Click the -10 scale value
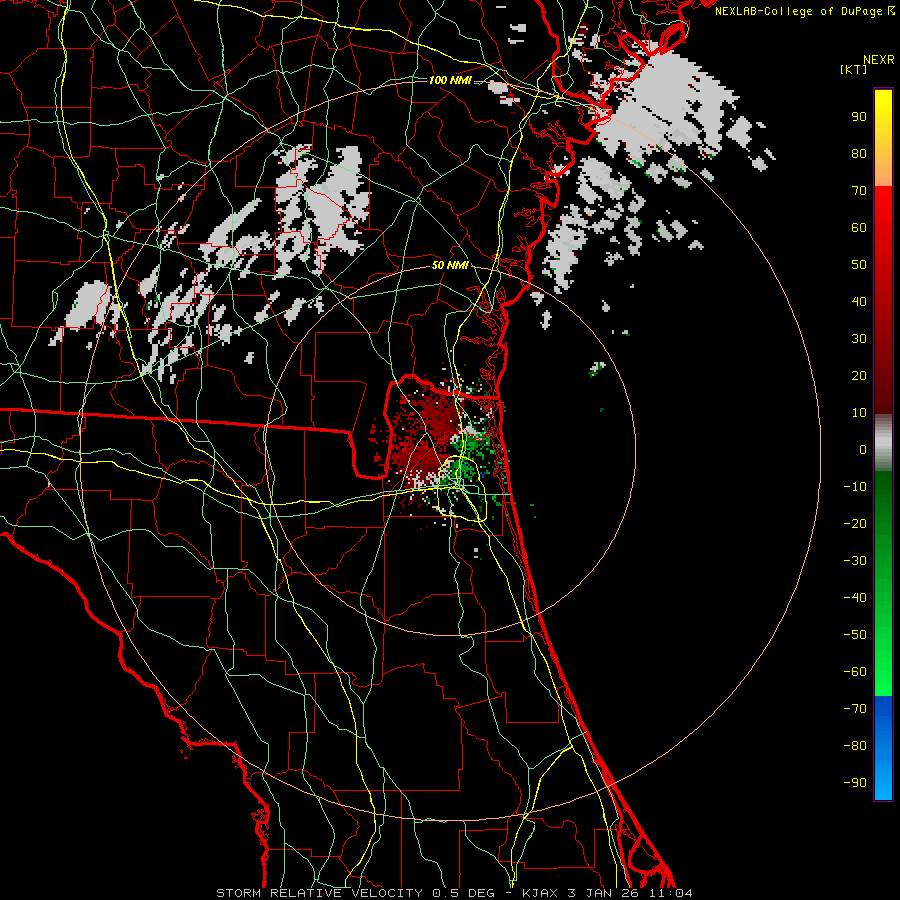This screenshot has height=900, width=900. (x=855, y=487)
